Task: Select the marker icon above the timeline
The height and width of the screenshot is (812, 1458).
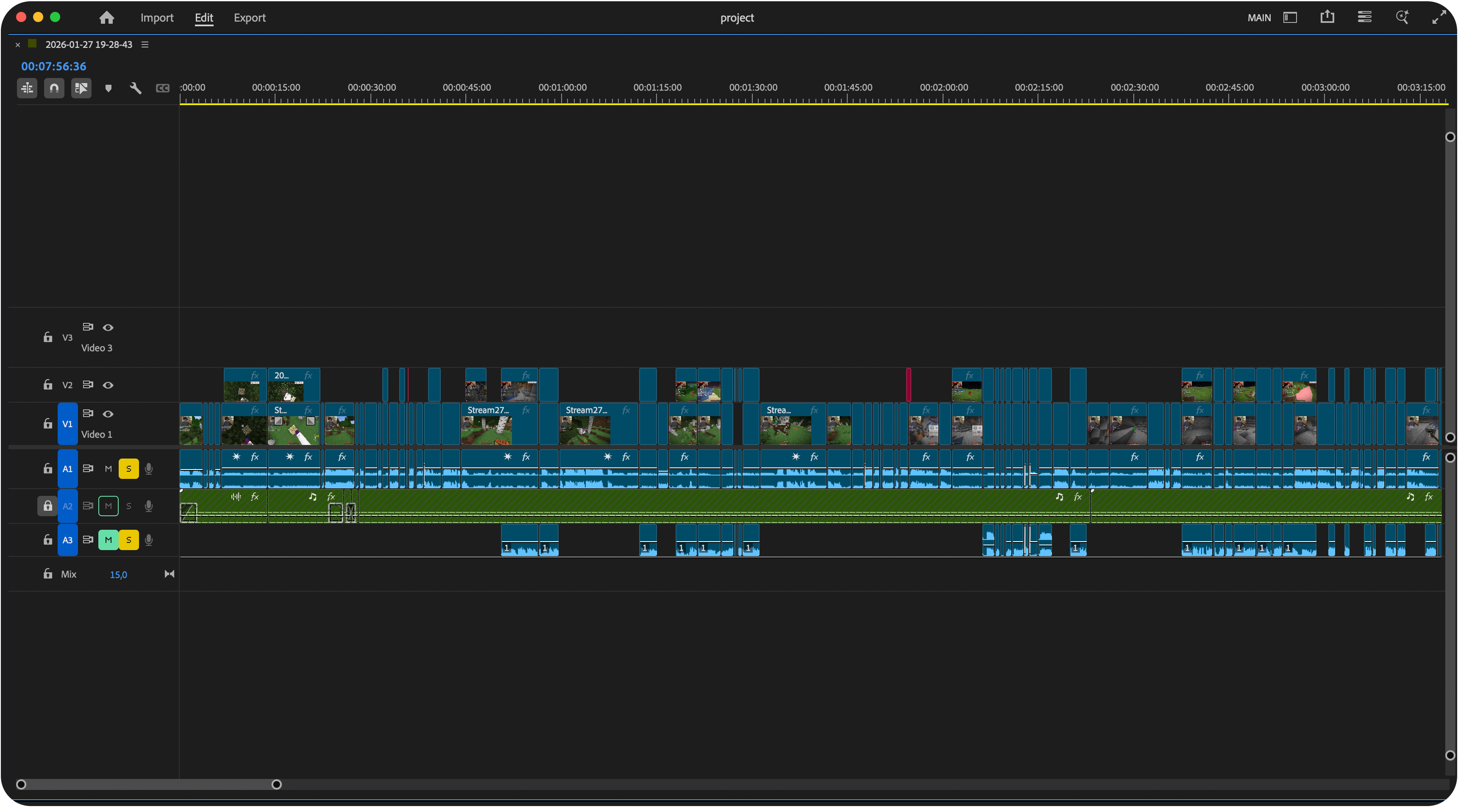Action: pos(109,88)
